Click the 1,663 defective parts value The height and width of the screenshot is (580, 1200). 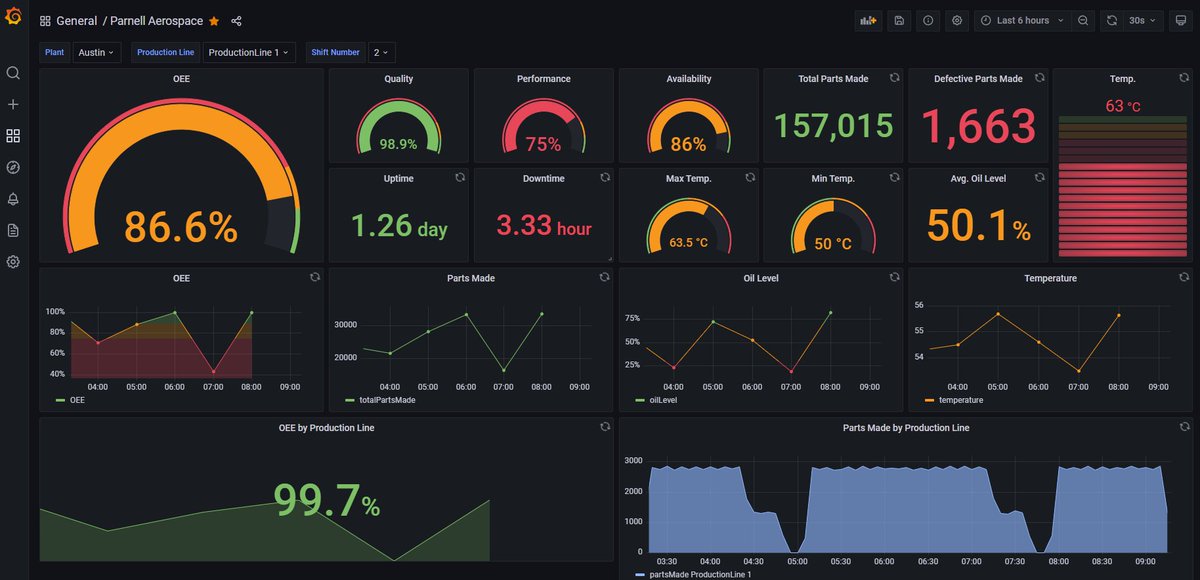tap(978, 125)
